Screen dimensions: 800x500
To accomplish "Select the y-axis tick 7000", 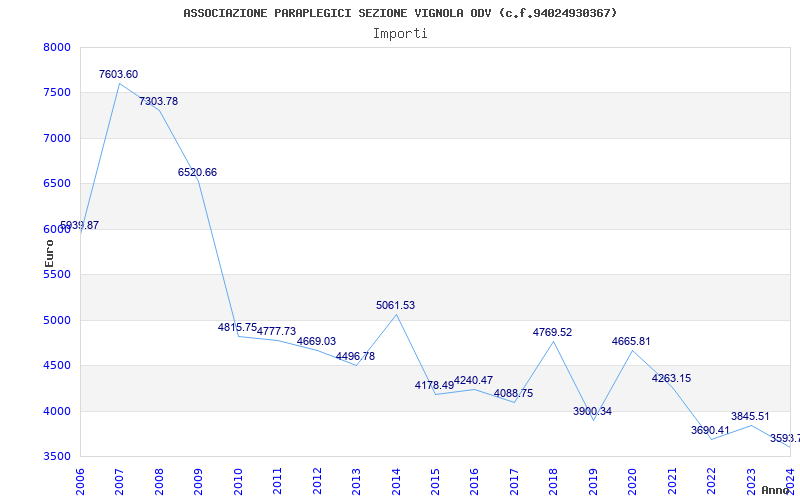I will point(57,138).
